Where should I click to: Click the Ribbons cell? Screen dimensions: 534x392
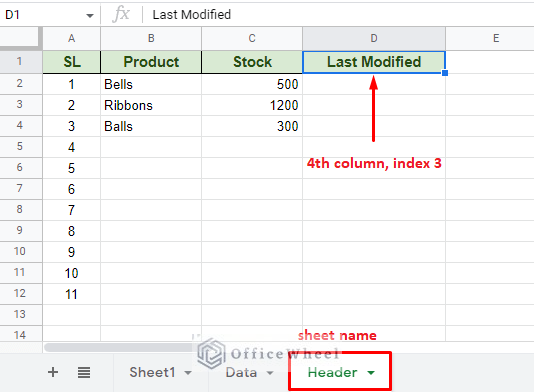(x=151, y=105)
